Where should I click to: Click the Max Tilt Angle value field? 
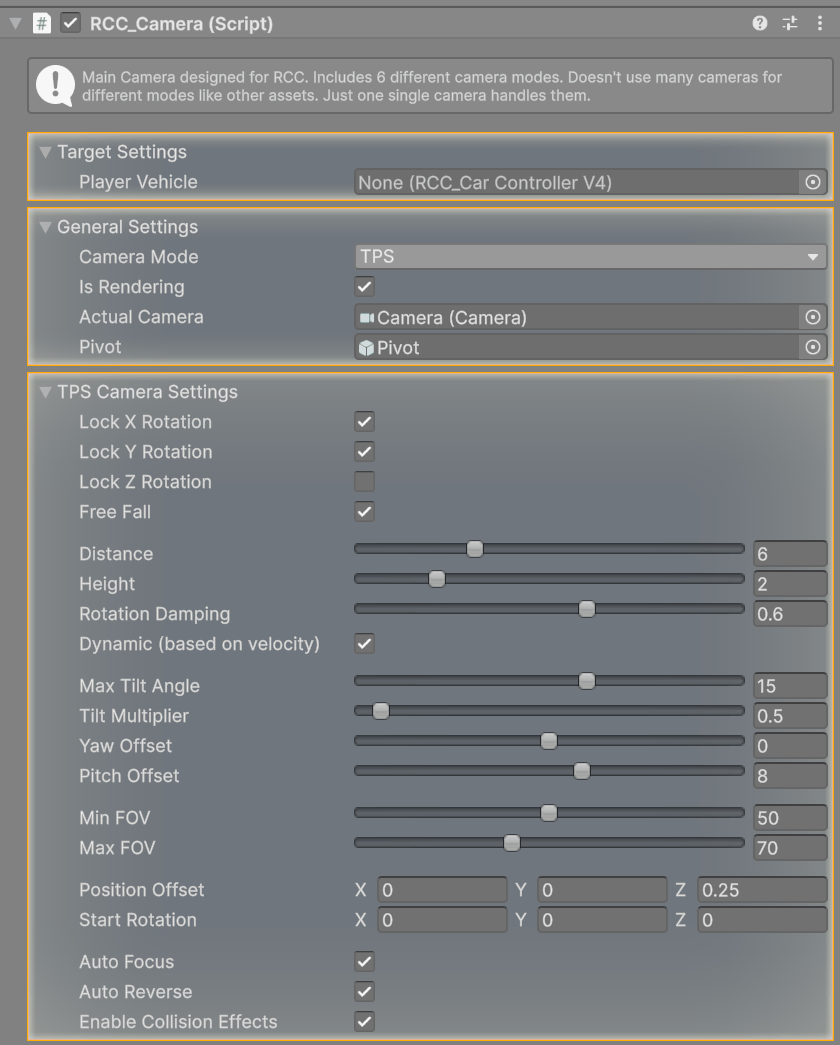(x=790, y=686)
